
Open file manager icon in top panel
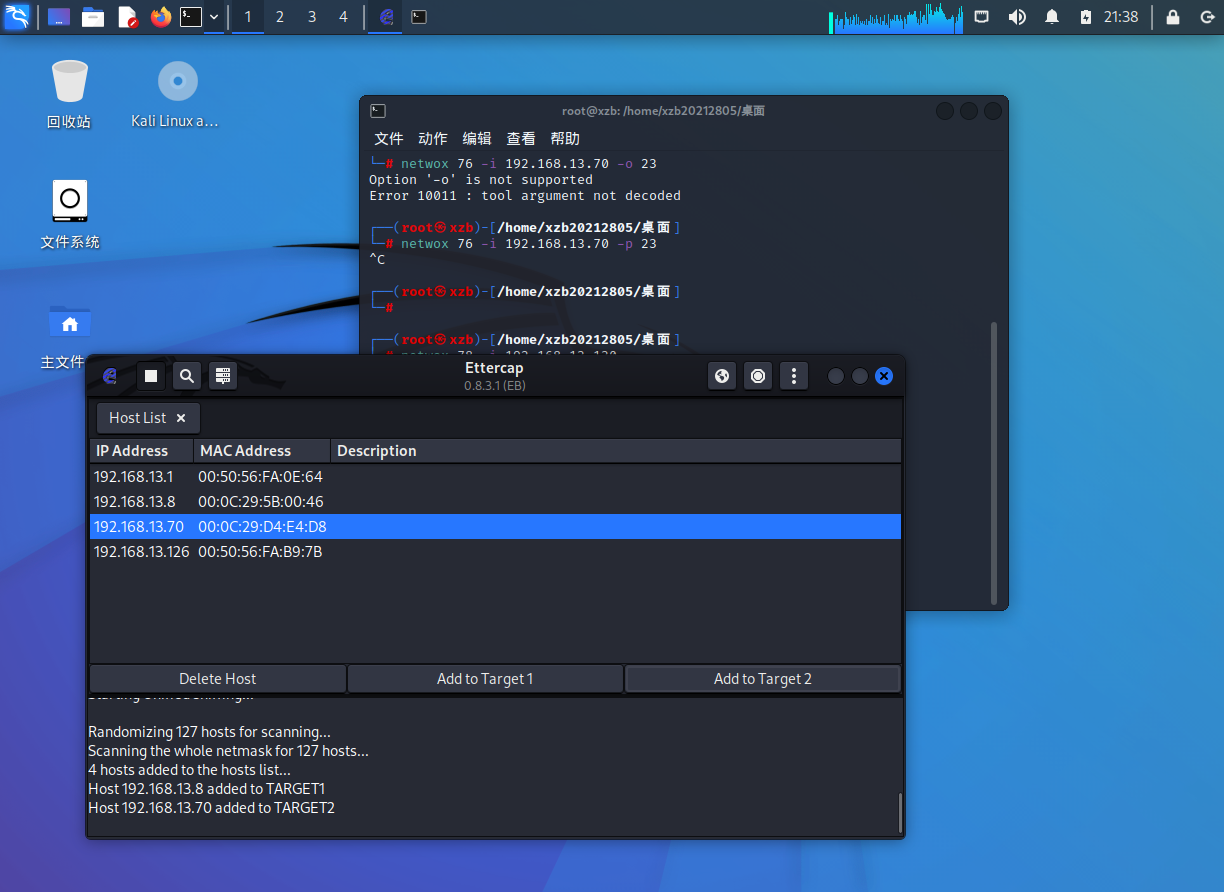(93, 17)
